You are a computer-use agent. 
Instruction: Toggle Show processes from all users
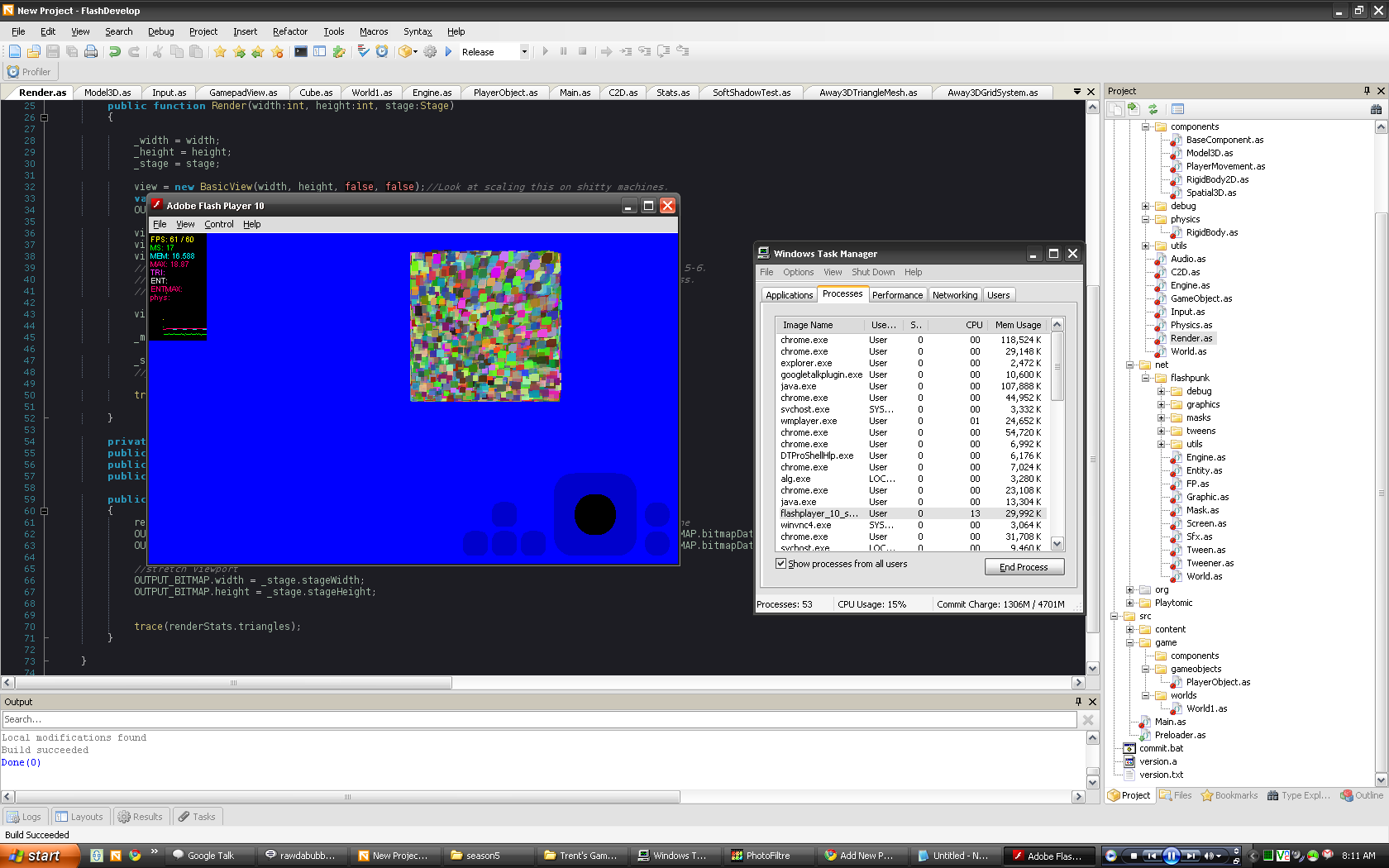click(780, 564)
